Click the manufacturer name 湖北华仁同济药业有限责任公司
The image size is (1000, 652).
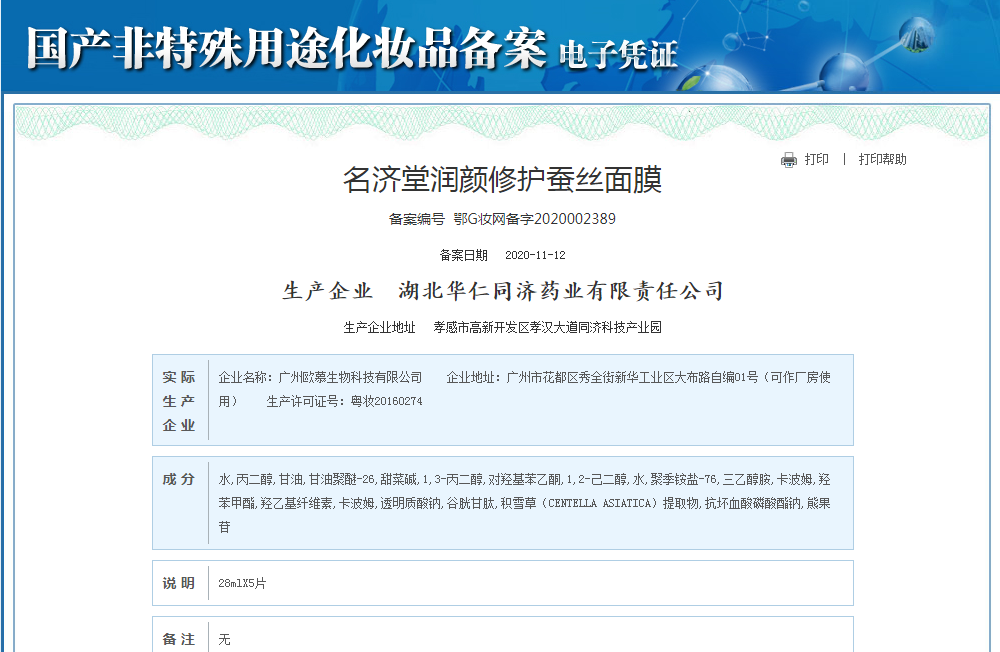click(x=561, y=291)
